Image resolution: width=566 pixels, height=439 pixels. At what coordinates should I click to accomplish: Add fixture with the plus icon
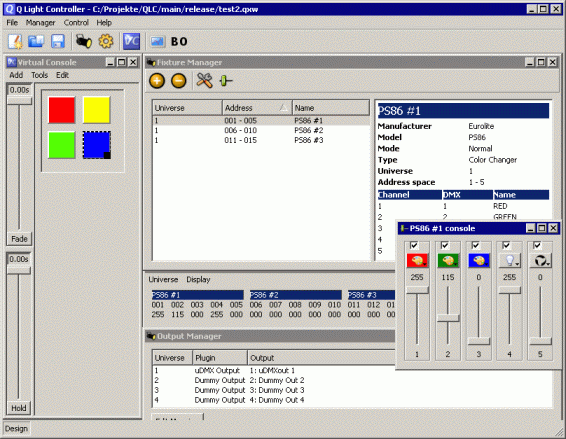(157, 81)
